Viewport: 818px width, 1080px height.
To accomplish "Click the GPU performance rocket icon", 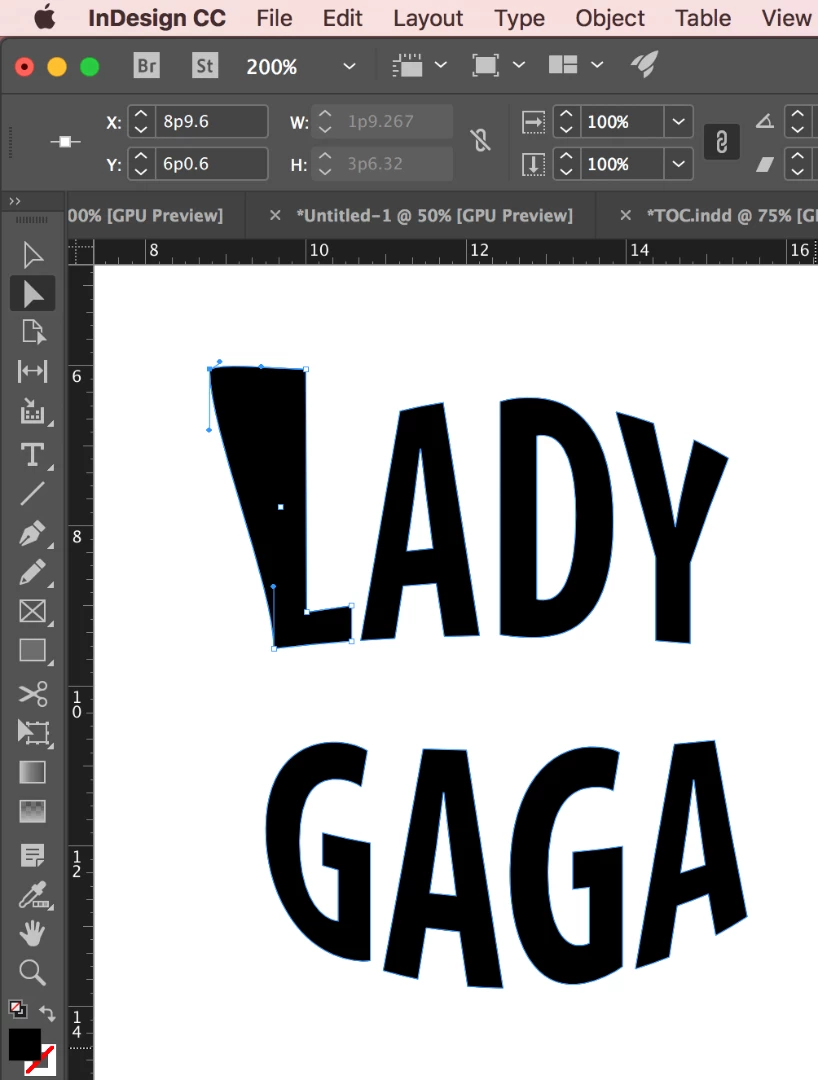I will tap(644, 65).
